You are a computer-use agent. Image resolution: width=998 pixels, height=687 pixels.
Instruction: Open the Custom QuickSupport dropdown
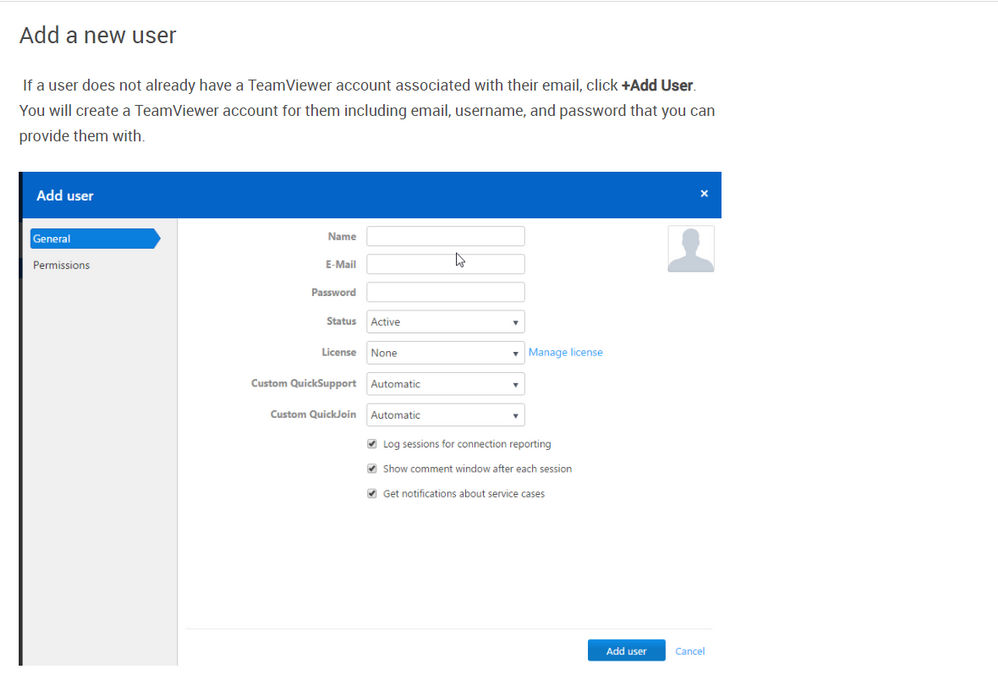(446, 384)
